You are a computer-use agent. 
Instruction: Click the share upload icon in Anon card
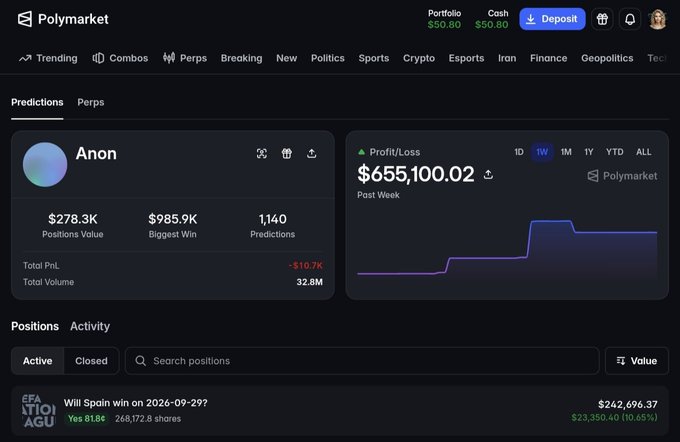click(311, 154)
